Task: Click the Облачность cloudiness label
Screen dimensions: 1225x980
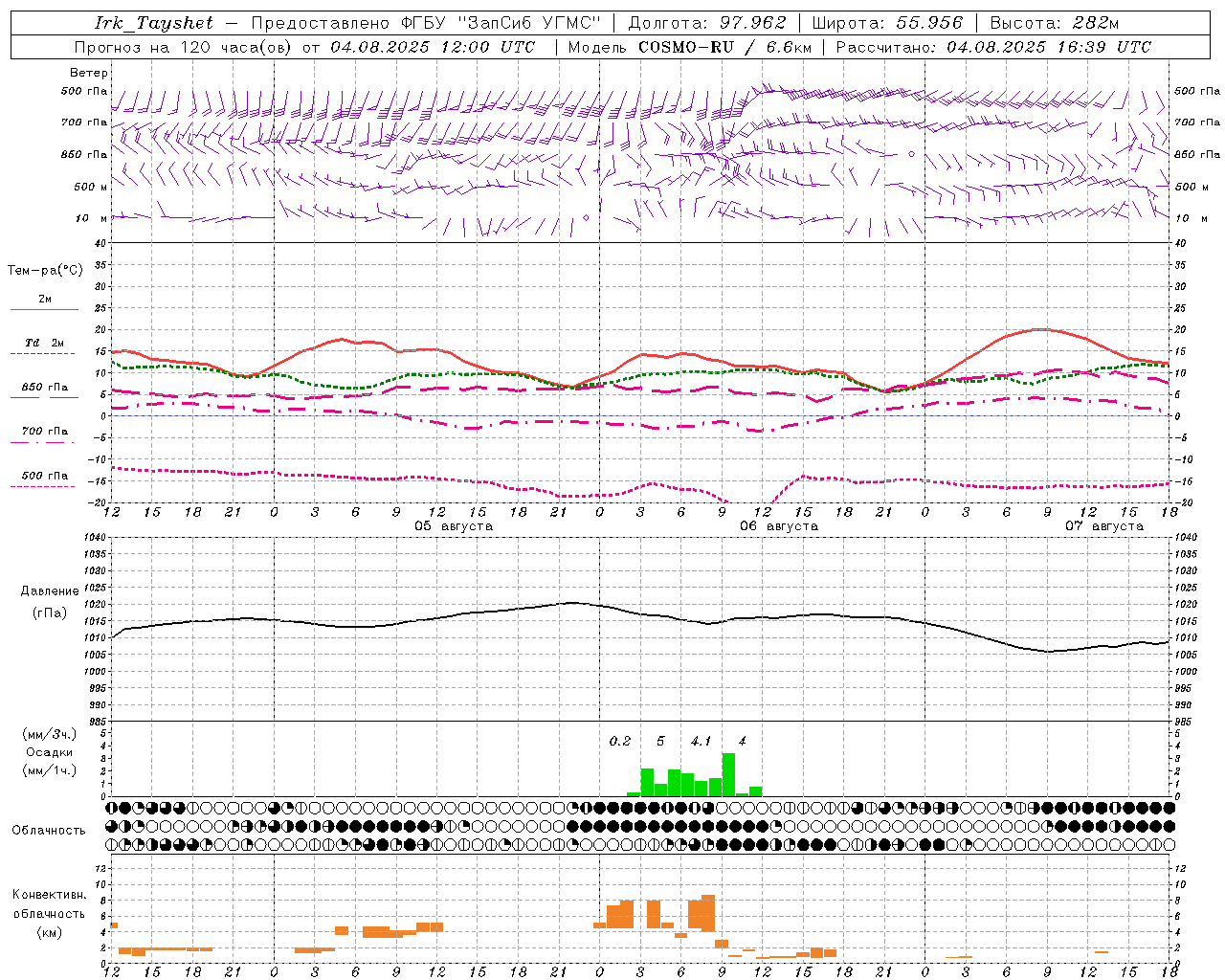Action: click(x=49, y=831)
